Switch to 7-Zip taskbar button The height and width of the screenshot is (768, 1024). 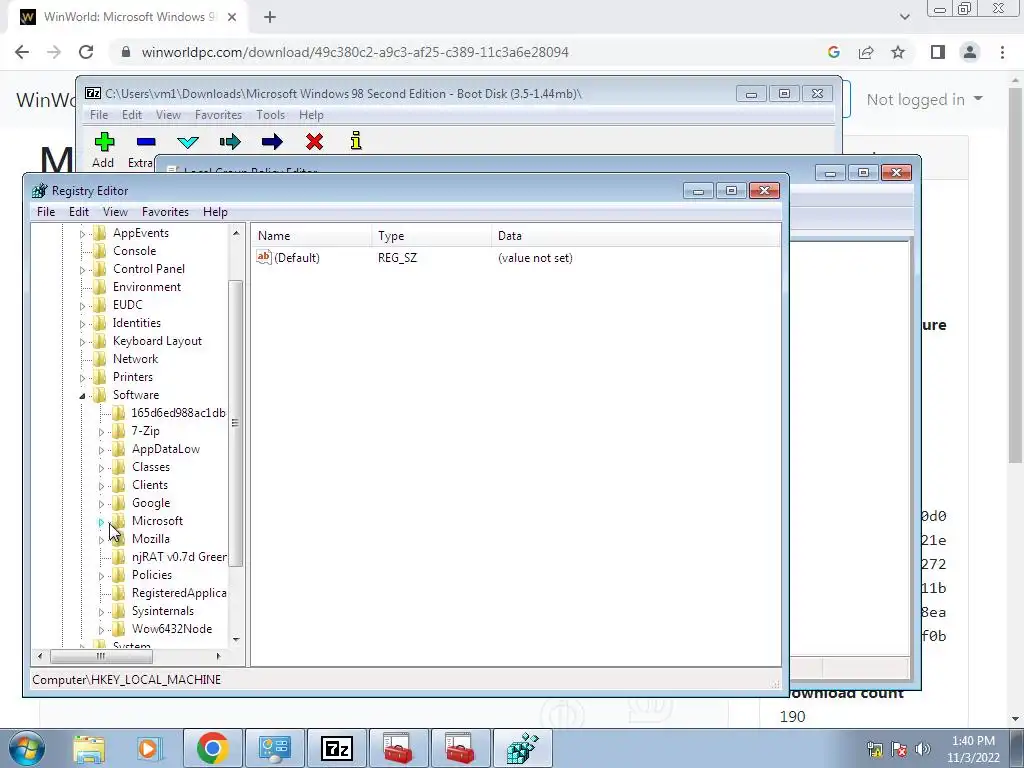pos(336,748)
